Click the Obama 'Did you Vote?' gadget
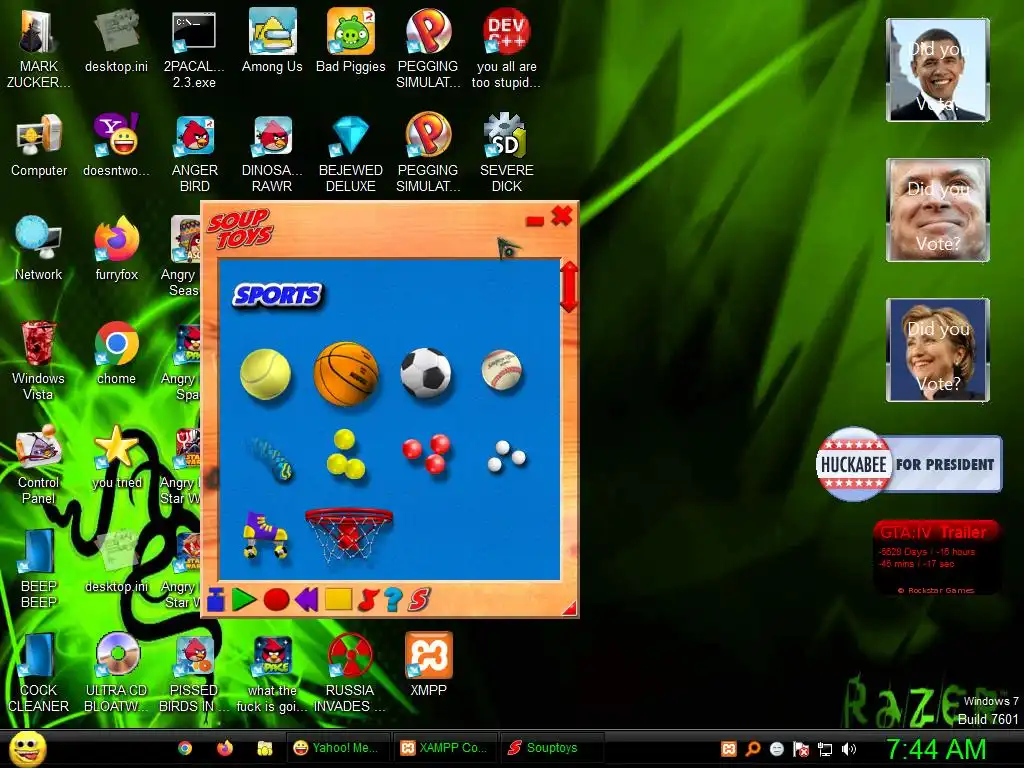 938,70
